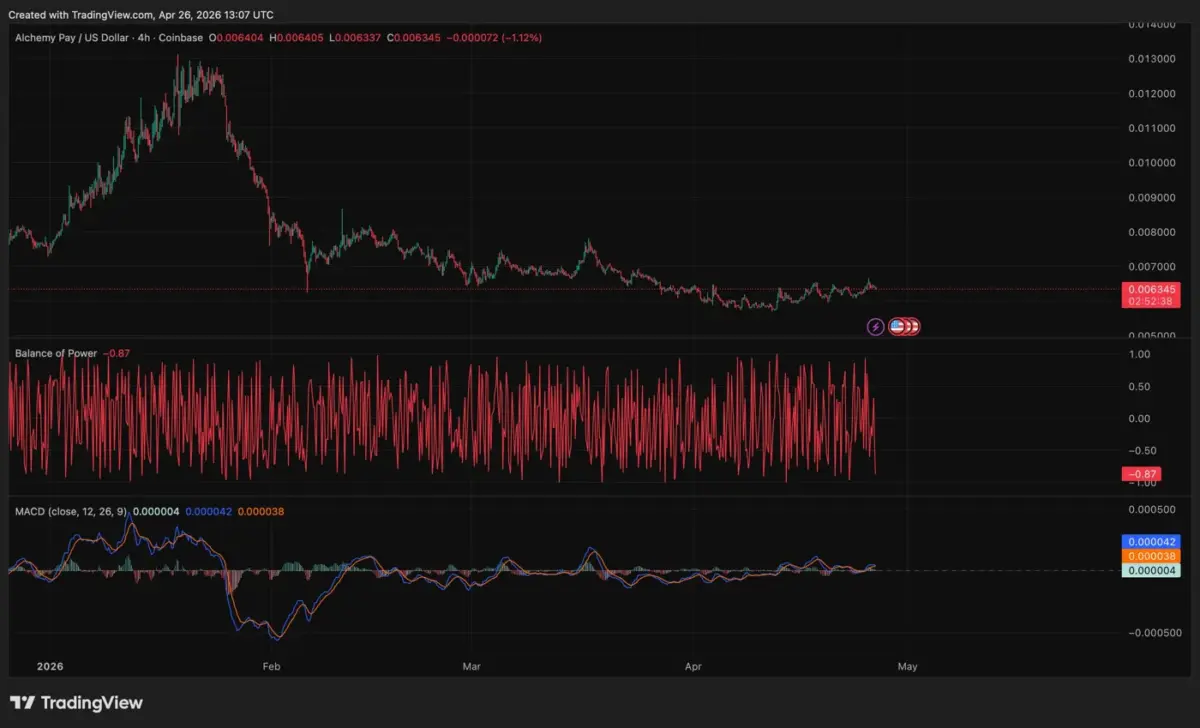The height and width of the screenshot is (728, 1200).
Task: Click the 2026 label on time axis
Action: (49, 665)
